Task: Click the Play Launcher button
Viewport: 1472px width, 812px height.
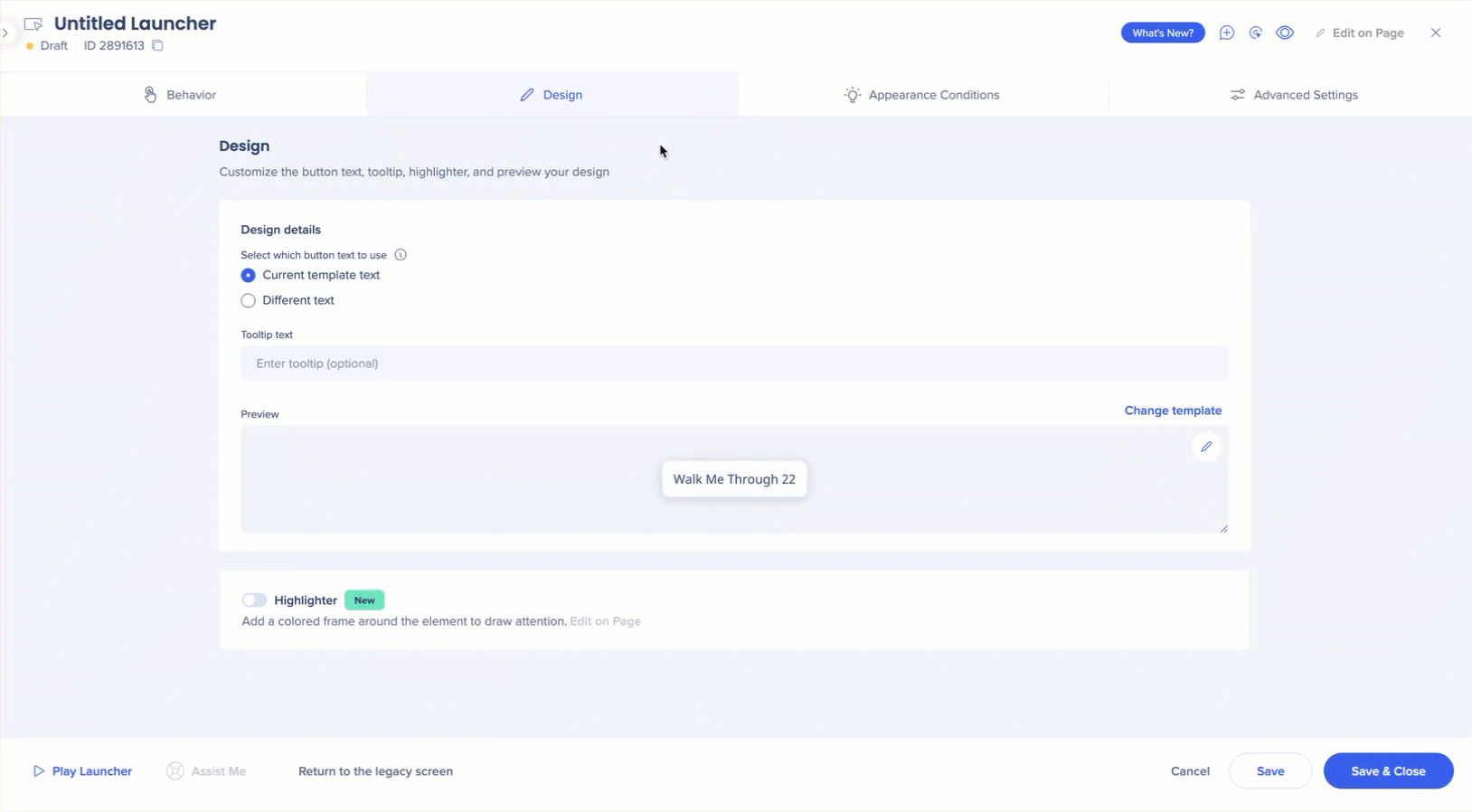Action: [82, 771]
